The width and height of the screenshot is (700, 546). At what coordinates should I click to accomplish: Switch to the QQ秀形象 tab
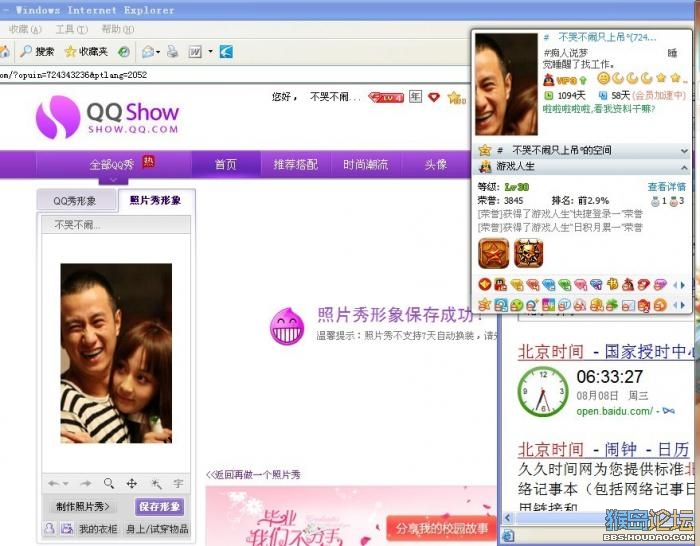tap(75, 201)
